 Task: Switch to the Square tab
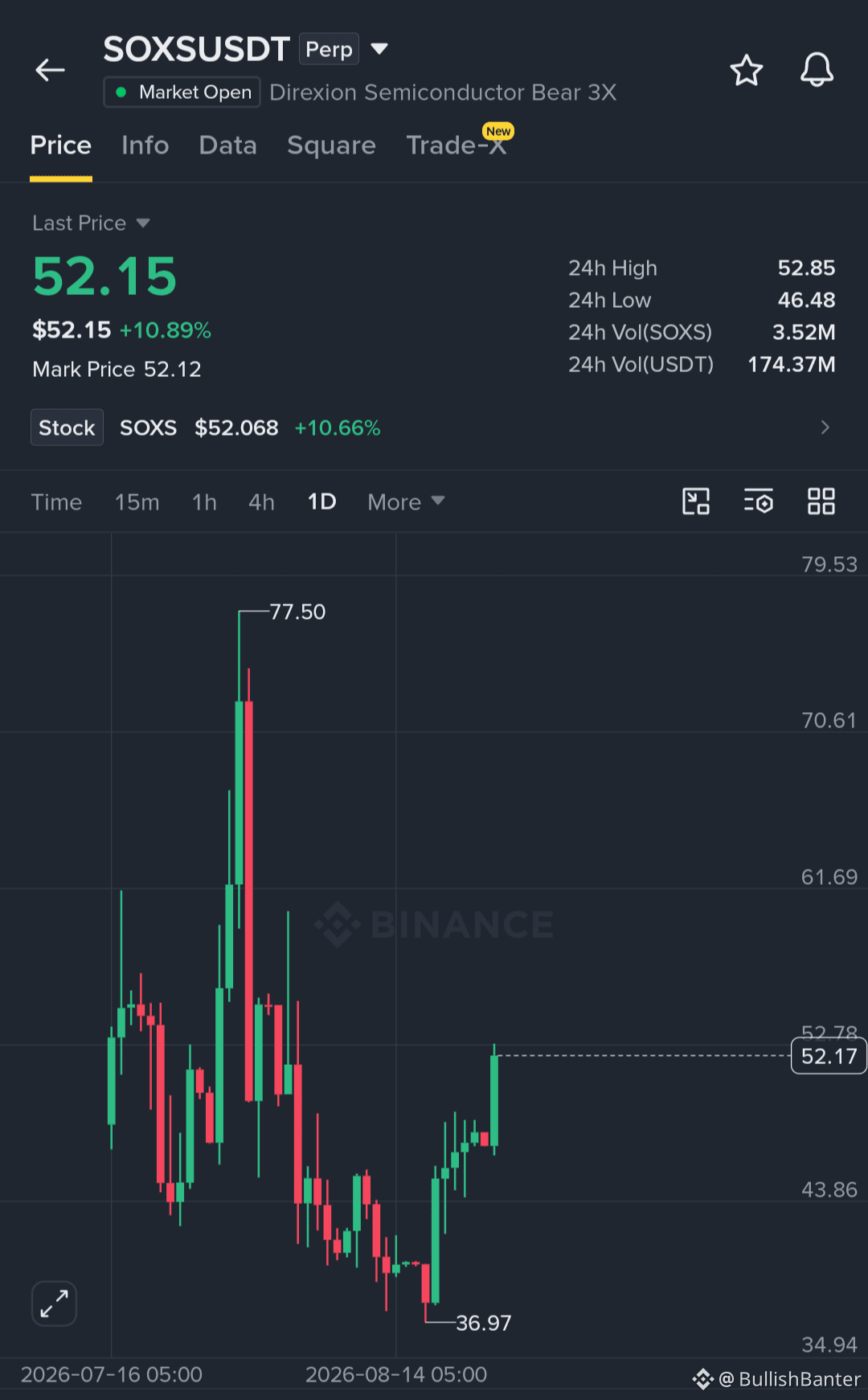click(331, 145)
